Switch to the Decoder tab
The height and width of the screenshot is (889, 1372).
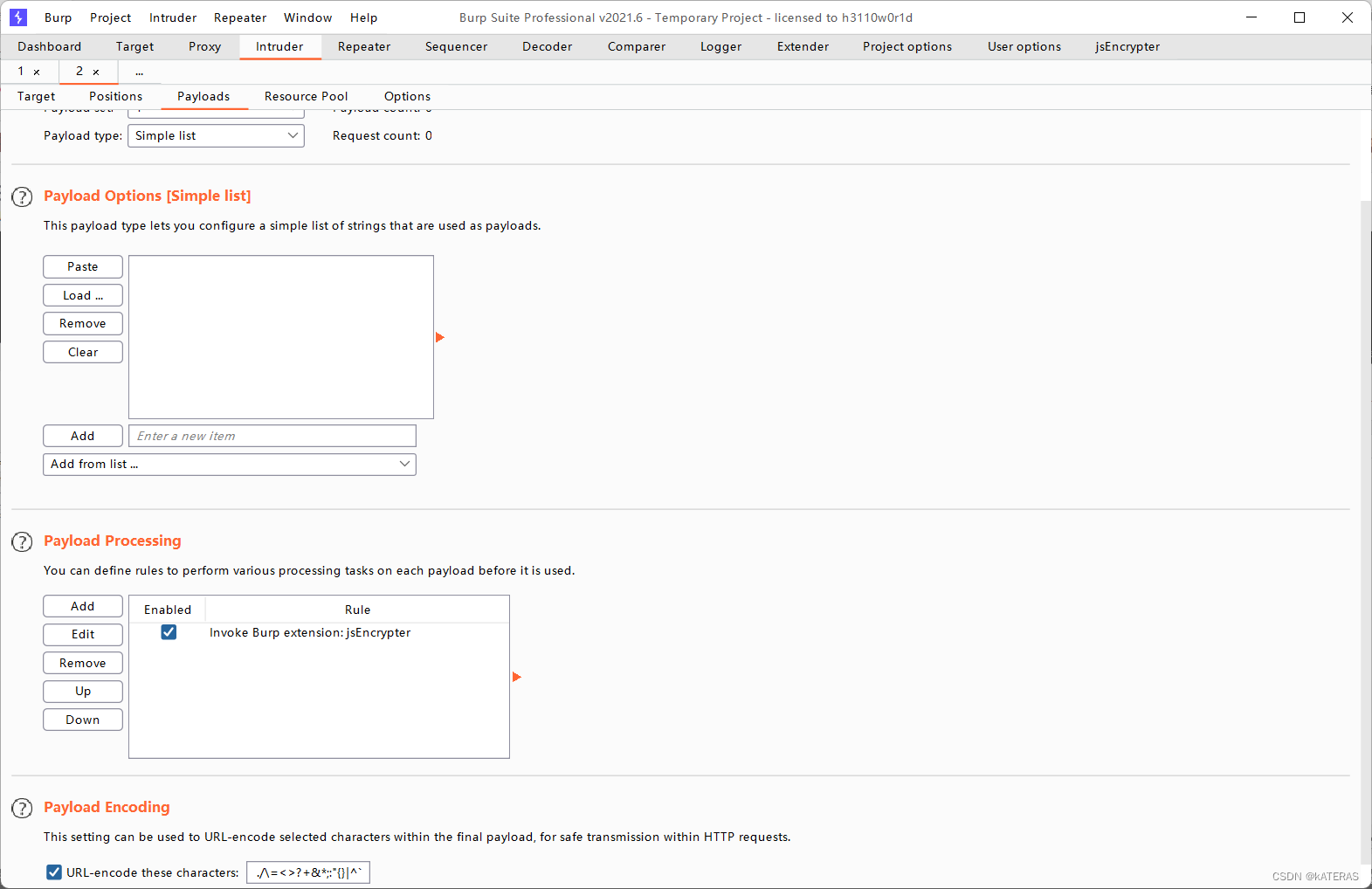point(547,47)
